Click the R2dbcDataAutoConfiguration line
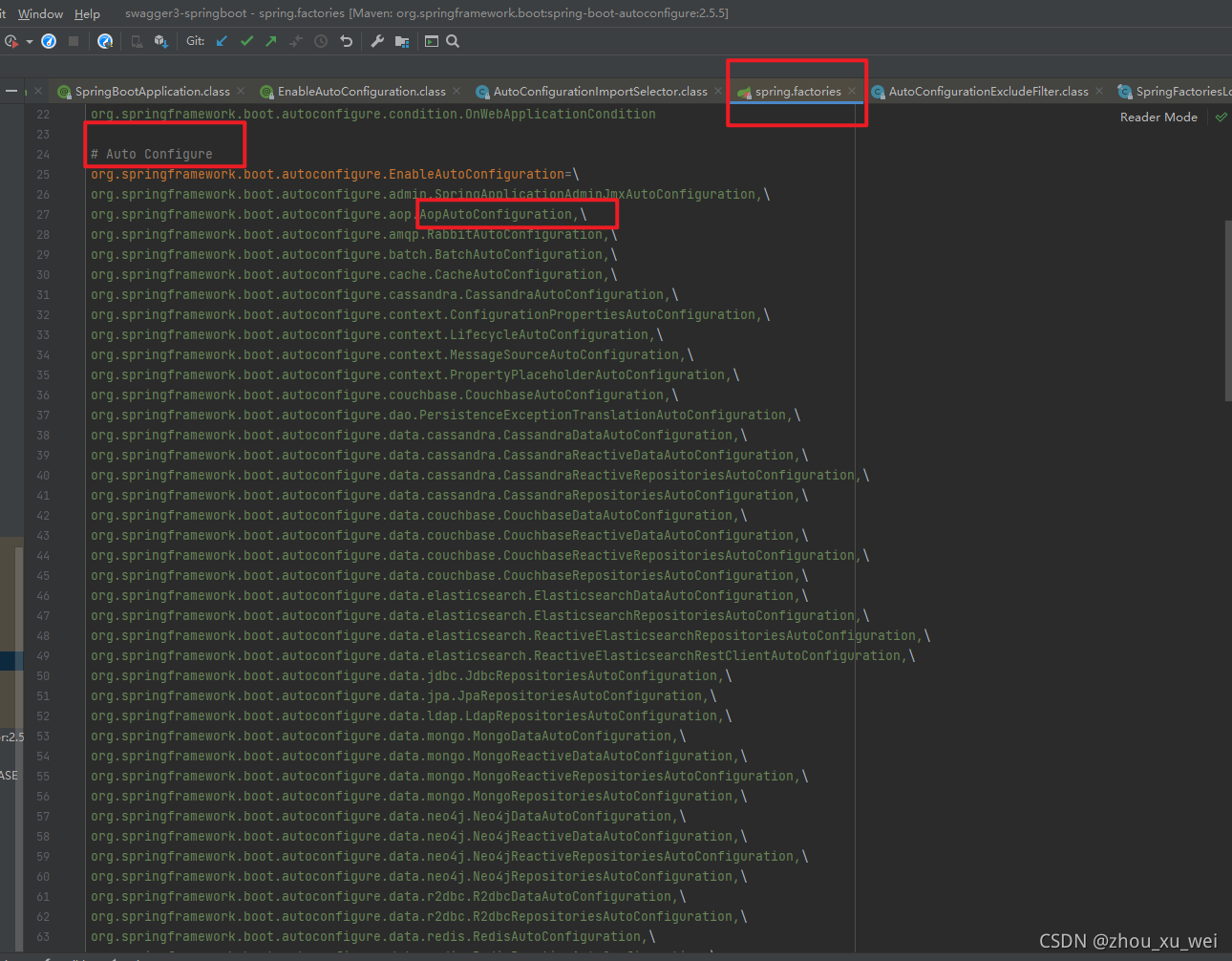This screenshot has height=961, width=1232. pos(389,897)
